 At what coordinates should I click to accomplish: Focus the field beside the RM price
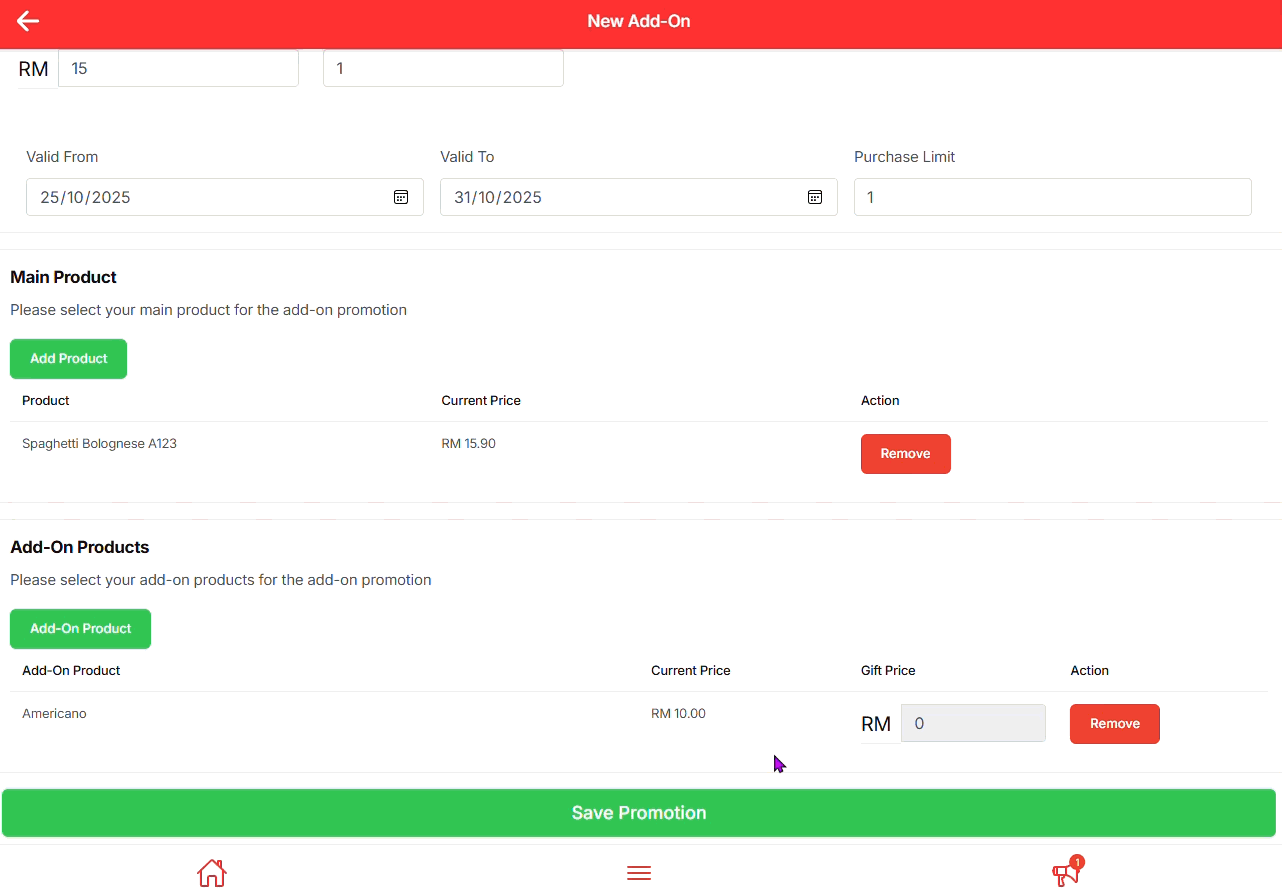[x=443, y=69]
